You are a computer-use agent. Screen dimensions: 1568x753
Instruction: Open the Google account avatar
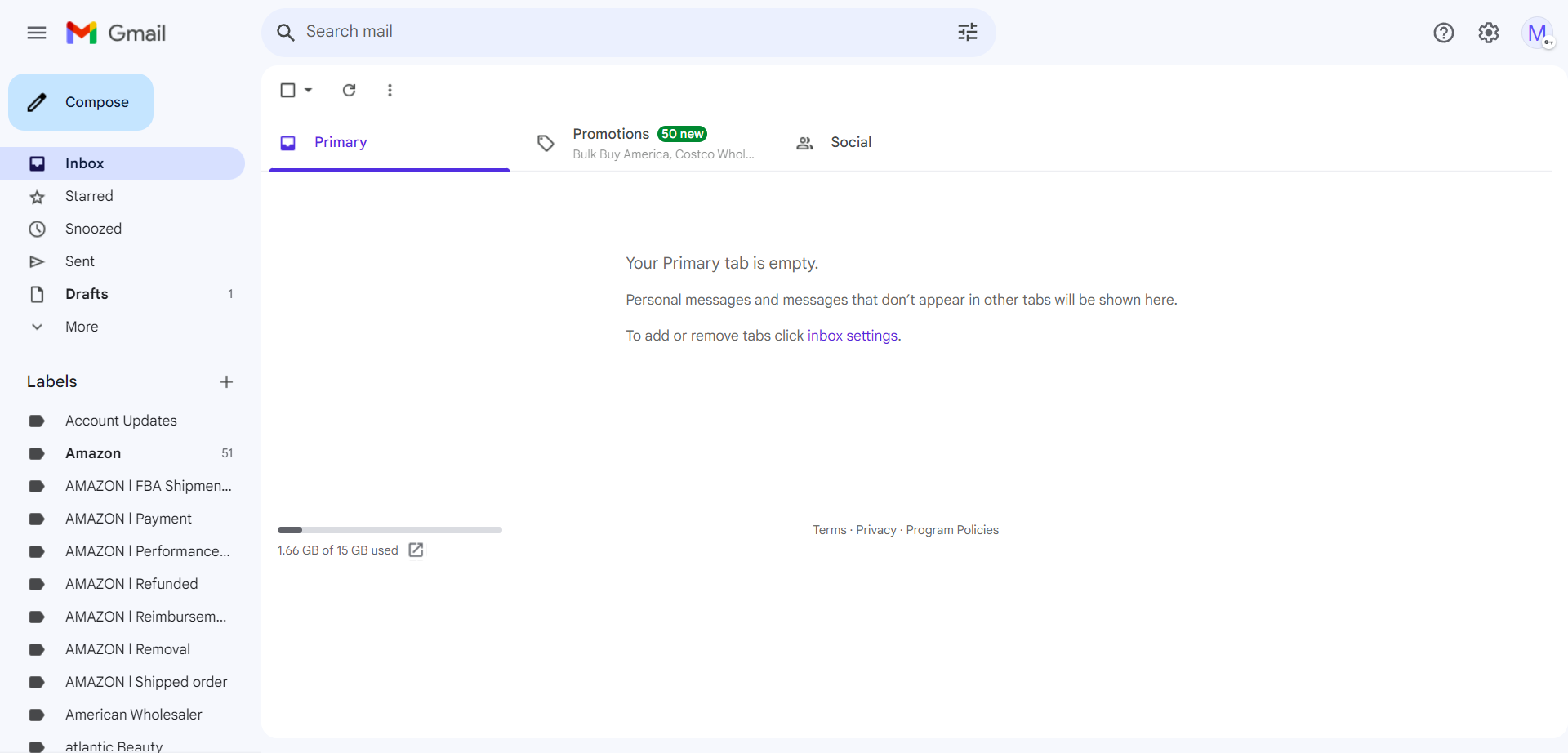click(x=1538, y=33)
